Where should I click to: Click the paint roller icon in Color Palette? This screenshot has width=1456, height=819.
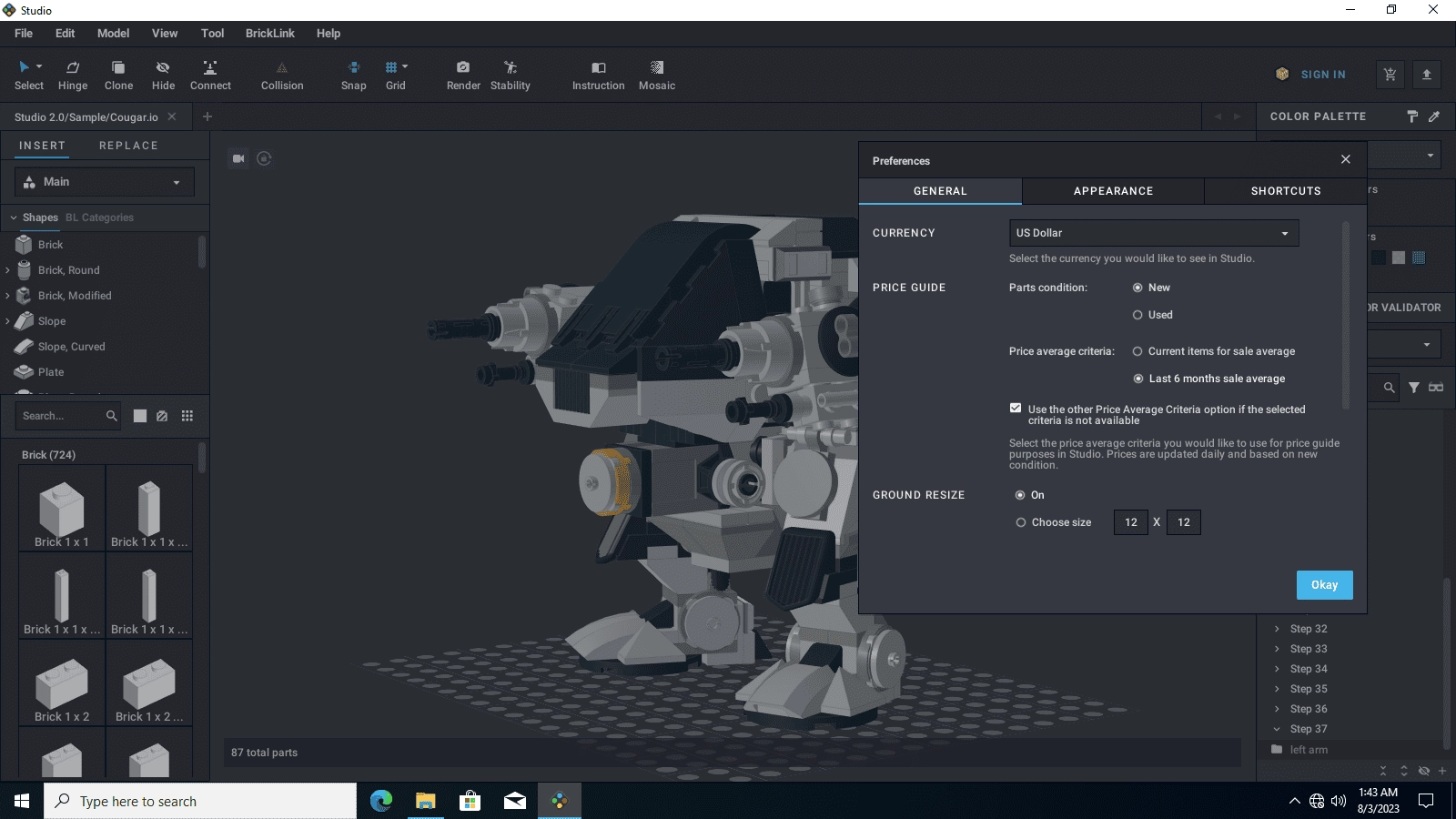pyautogui.click(x=1412, y=116)
